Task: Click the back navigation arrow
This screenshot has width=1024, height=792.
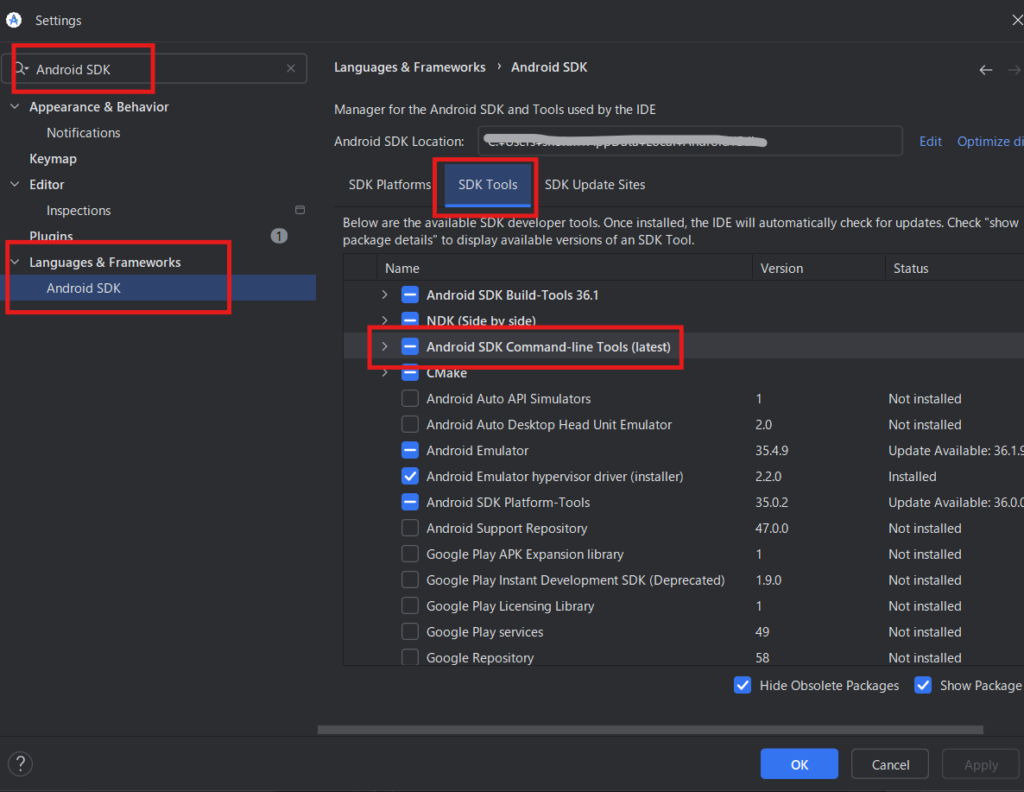Action: pyautogui.click(x=985, y=69)
